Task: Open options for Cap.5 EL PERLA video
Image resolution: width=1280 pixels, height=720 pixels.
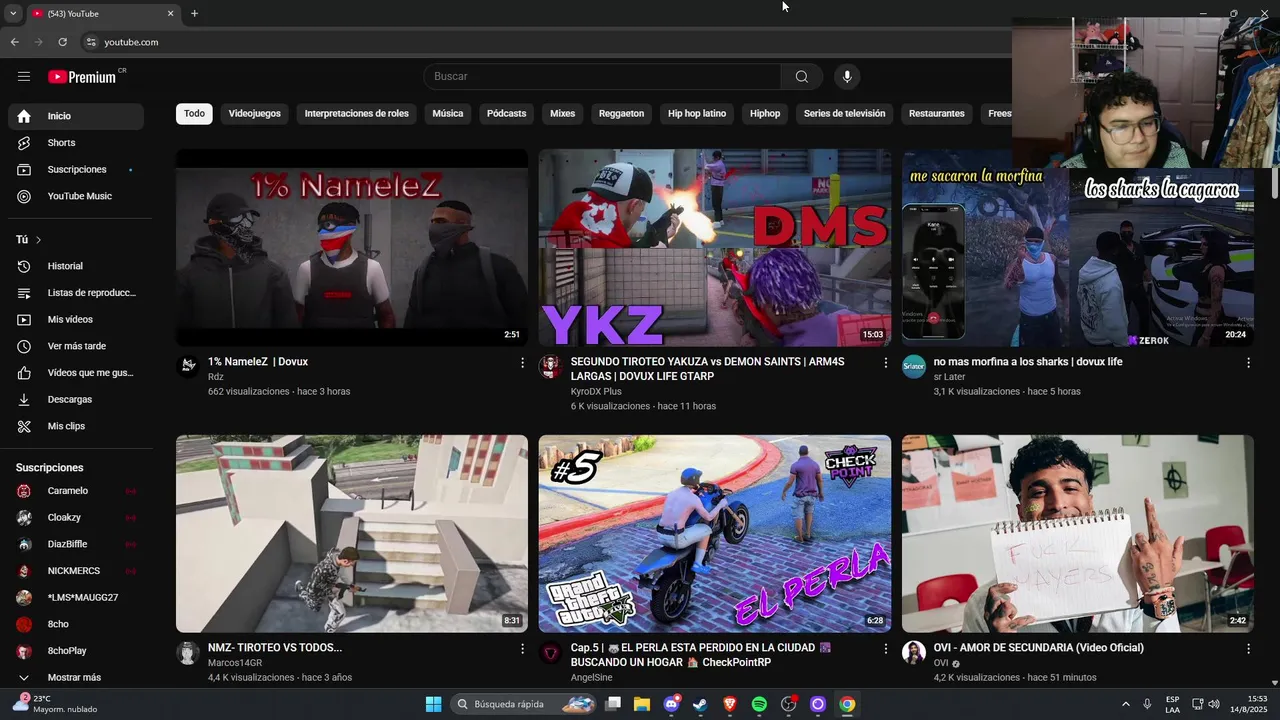Action: pos(885,649)
